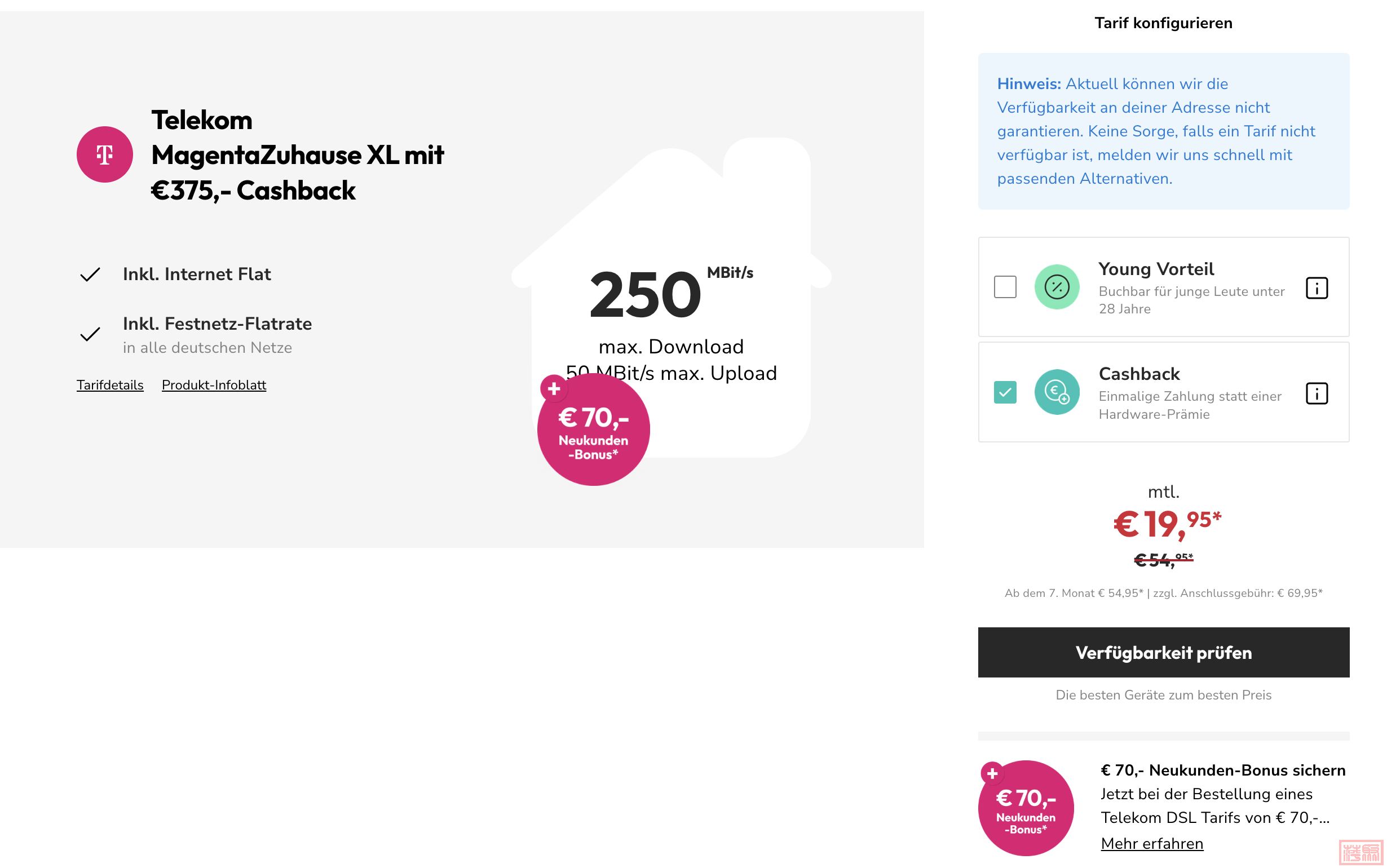Enable the Young Vorteil checkbox

click(x=1005, y=287)
